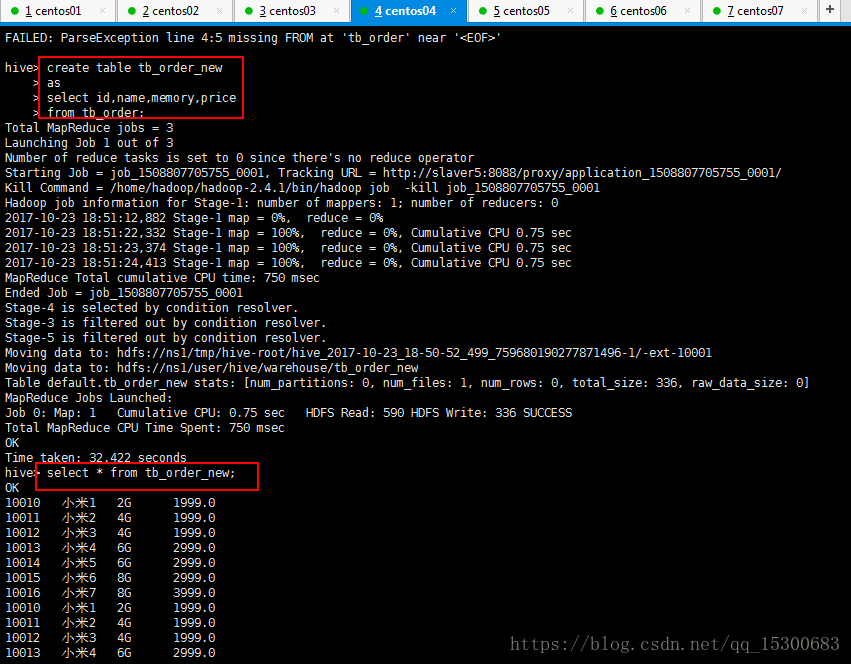
Task: Click 'MapReduce Total cumulative CPU time' line
Action: (162, 278)
